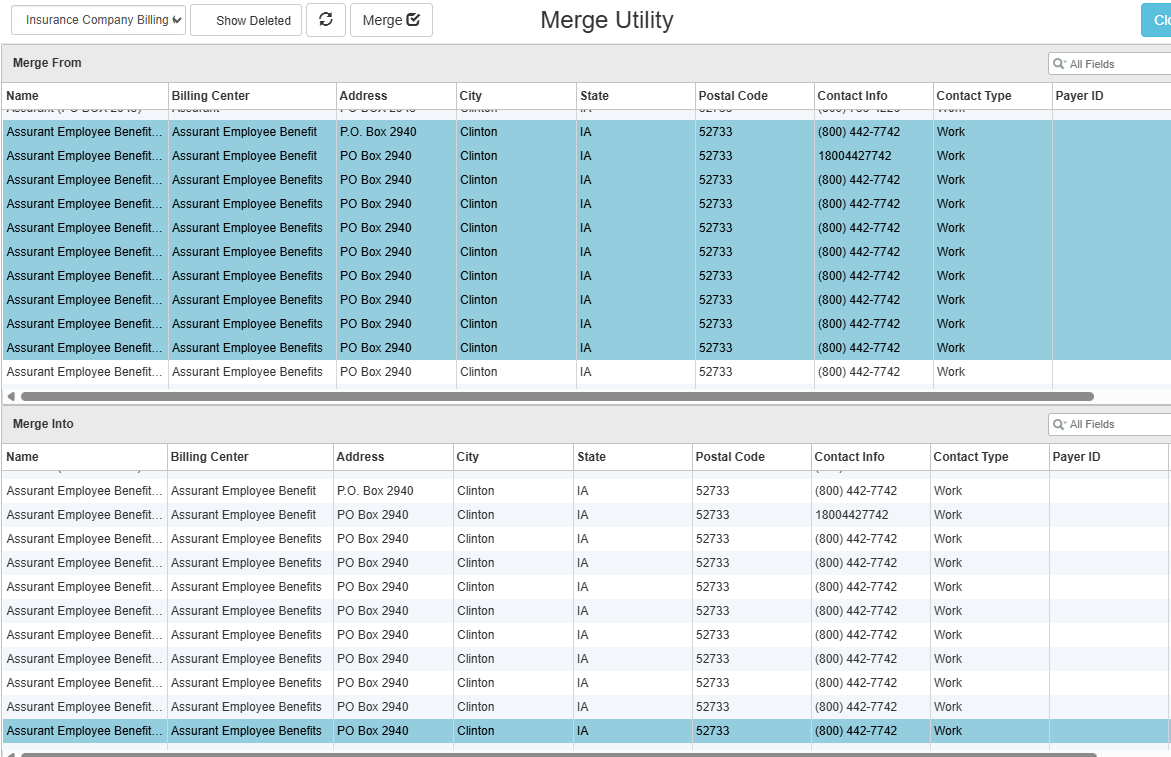Screen dimensions: 1171x757
Task: Focus the Merge From All Fields search box
Action: coord(1113,64)
